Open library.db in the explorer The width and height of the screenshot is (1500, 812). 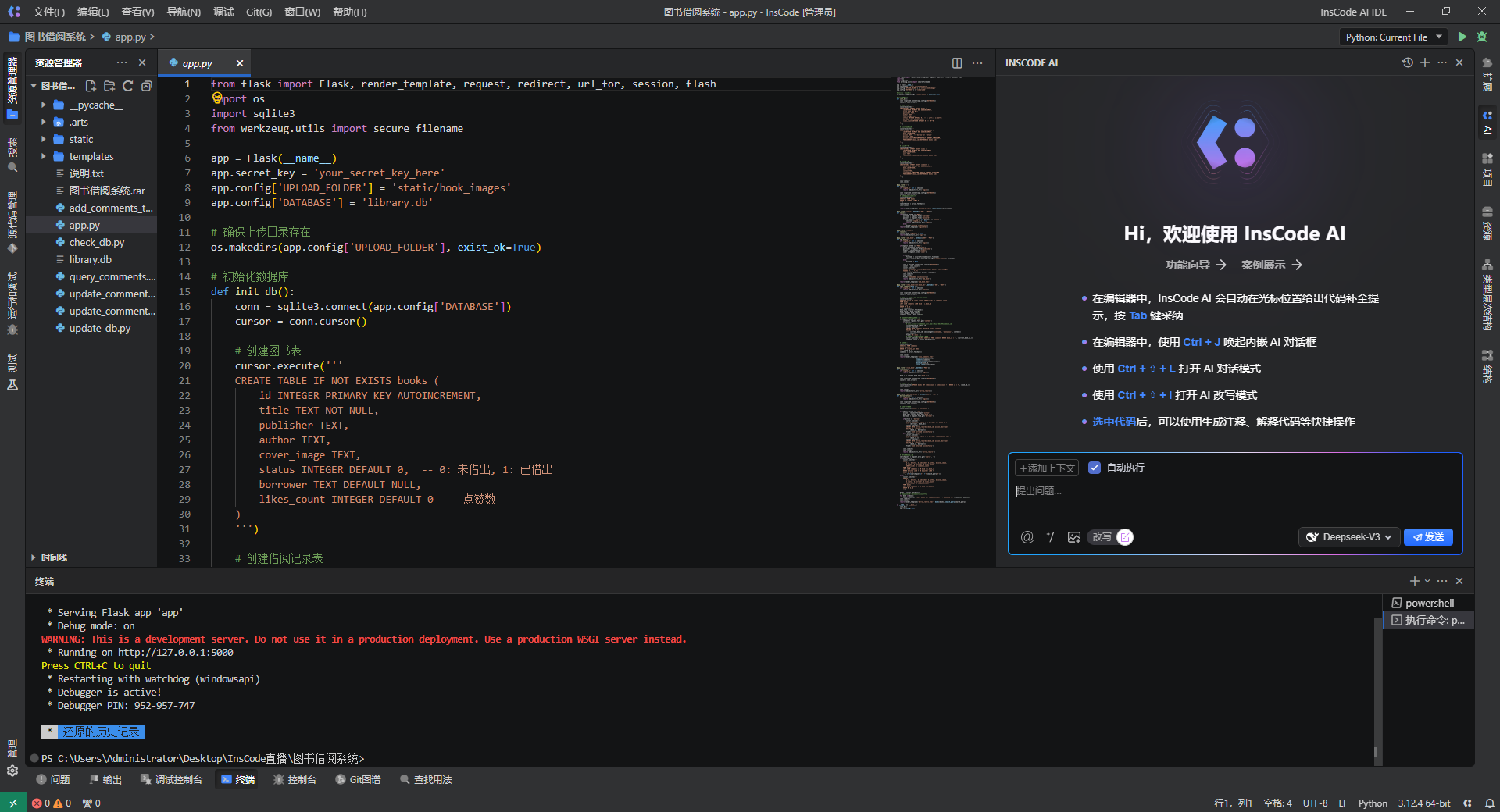point(90,259)
